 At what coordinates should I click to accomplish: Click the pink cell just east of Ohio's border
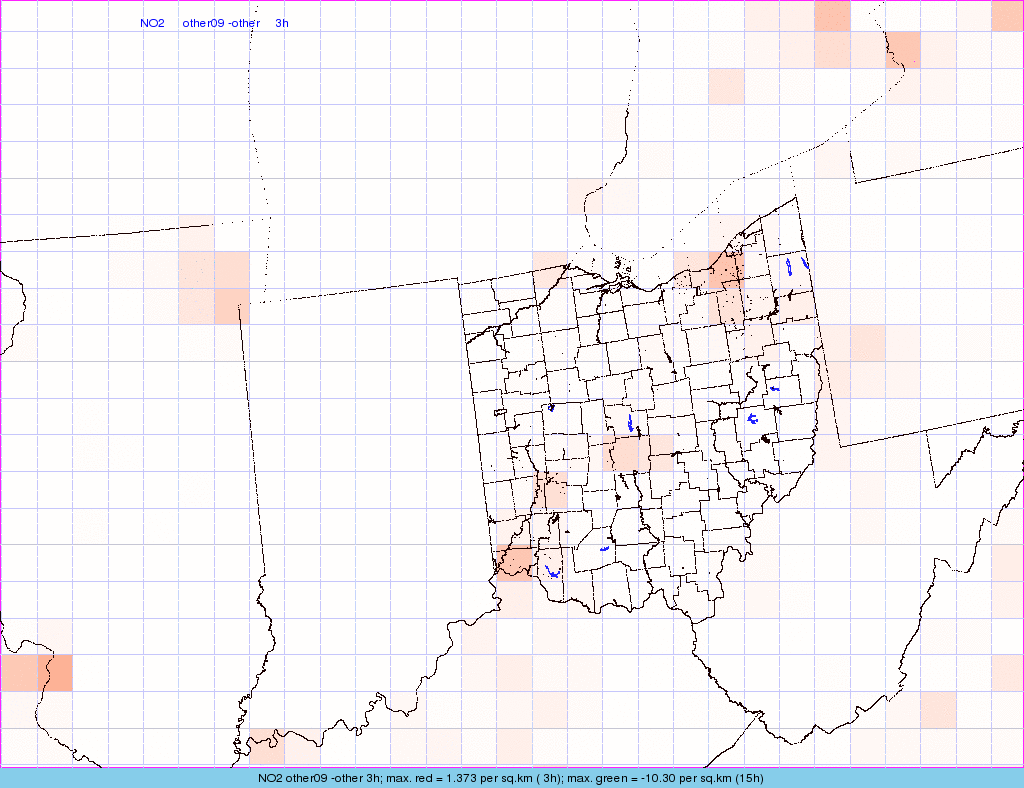pos(868,343)
